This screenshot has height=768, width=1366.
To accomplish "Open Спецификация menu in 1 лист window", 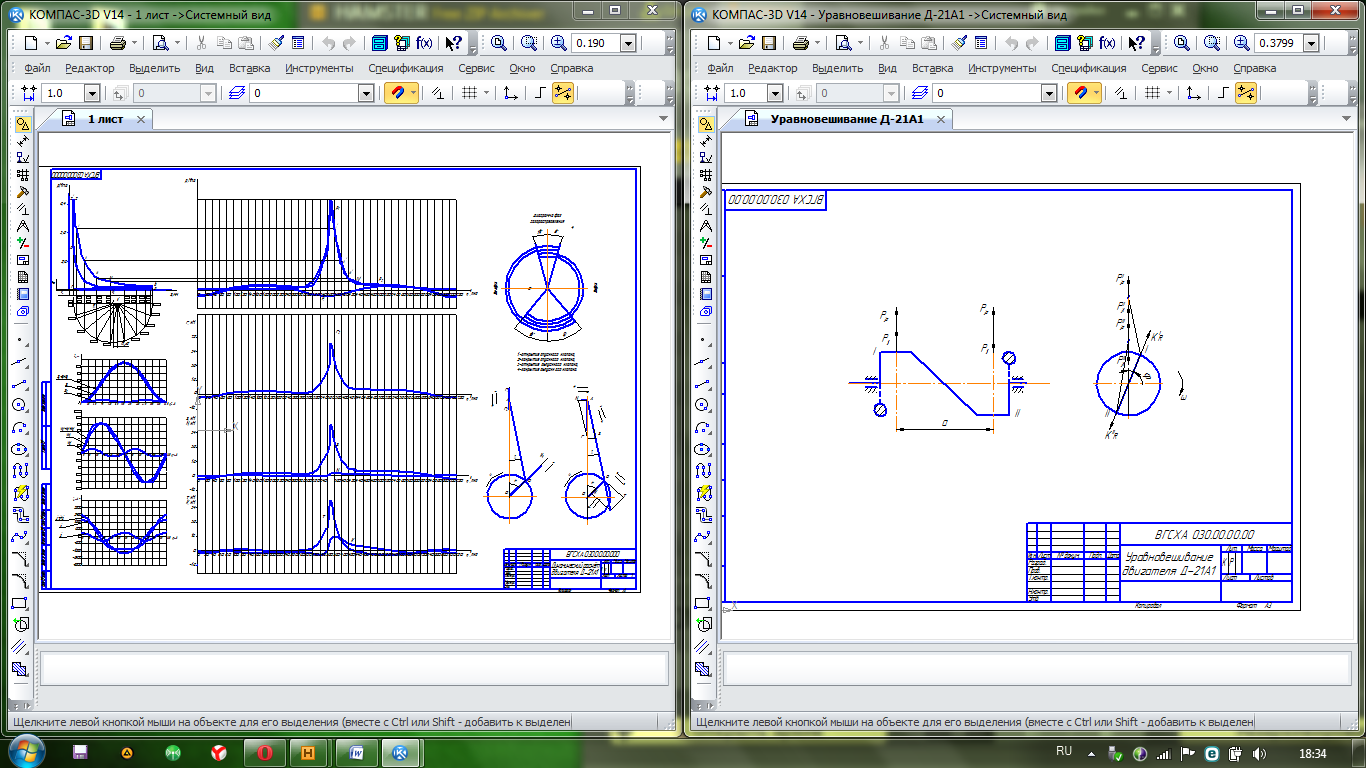I will point(405,68).
